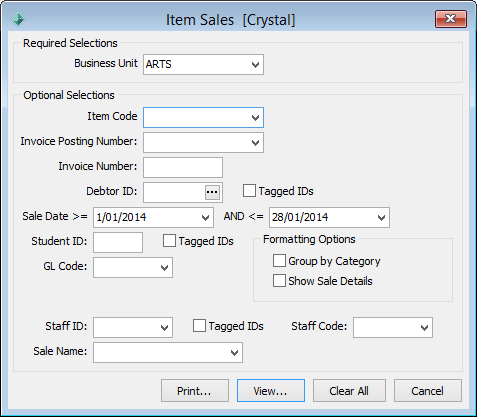Focus the Invoice Number input field
This screenshot has width=477, height=417.
coord(183,167)
